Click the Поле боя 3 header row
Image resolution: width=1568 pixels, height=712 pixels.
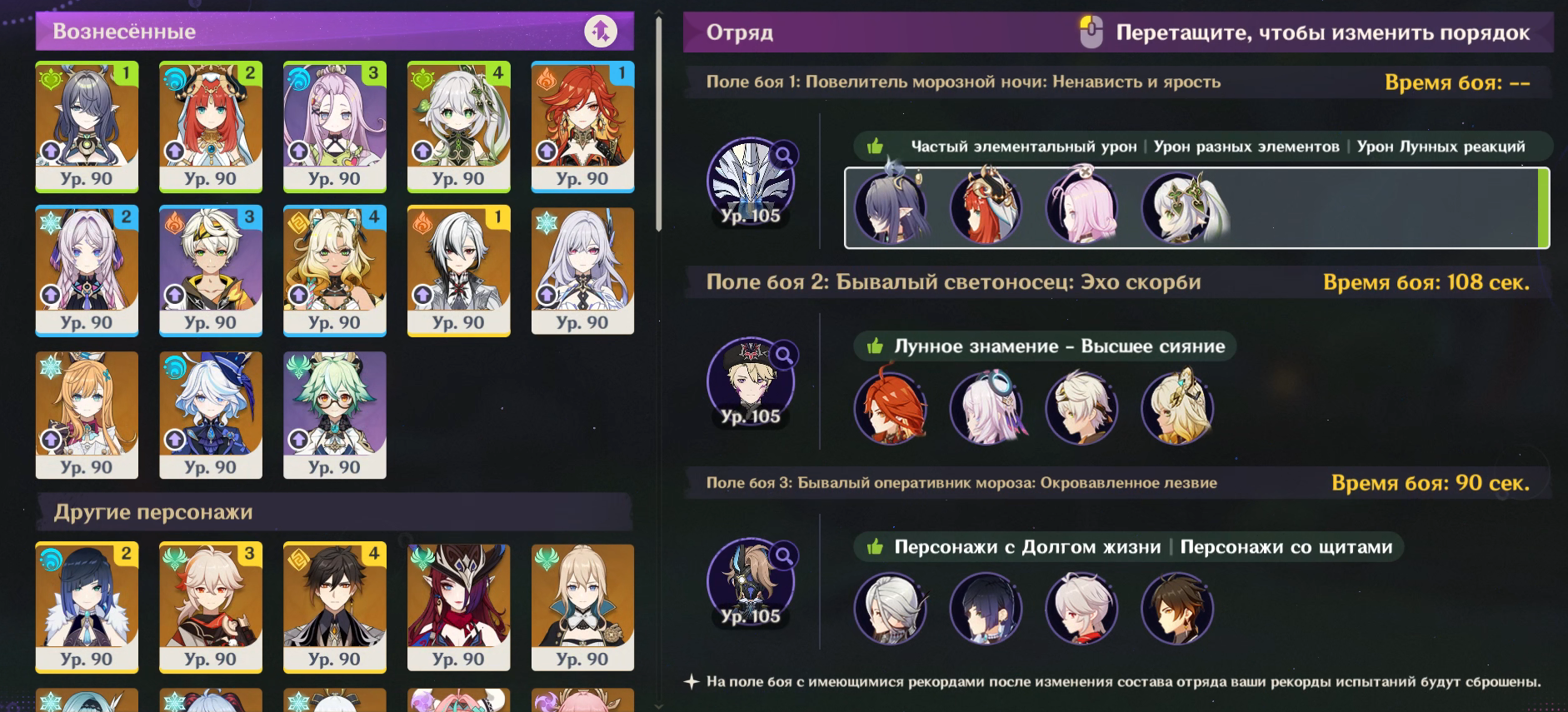(x=1118, y=483)
